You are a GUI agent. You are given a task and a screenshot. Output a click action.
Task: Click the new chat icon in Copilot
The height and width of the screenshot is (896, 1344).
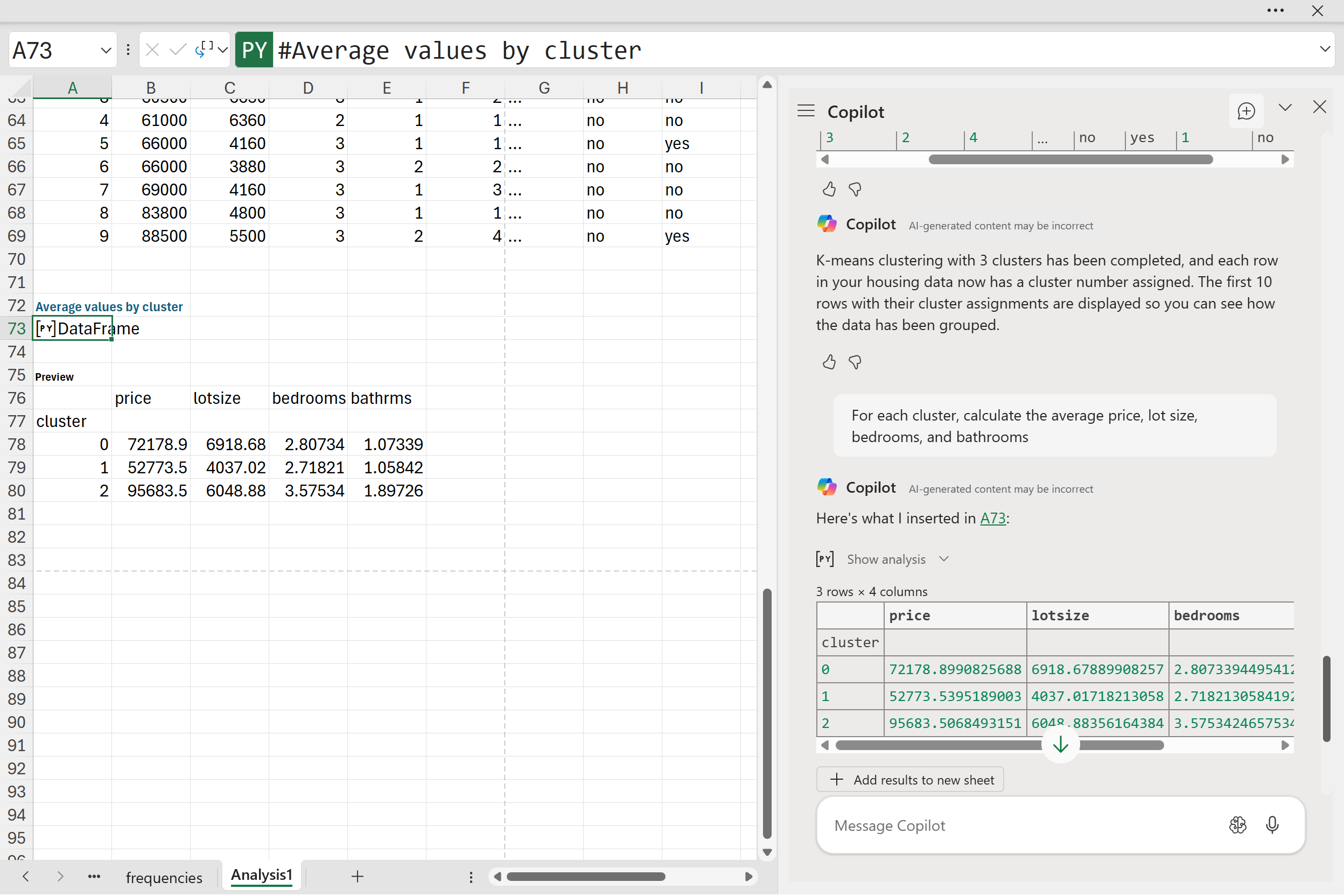tap(1245, 111)
